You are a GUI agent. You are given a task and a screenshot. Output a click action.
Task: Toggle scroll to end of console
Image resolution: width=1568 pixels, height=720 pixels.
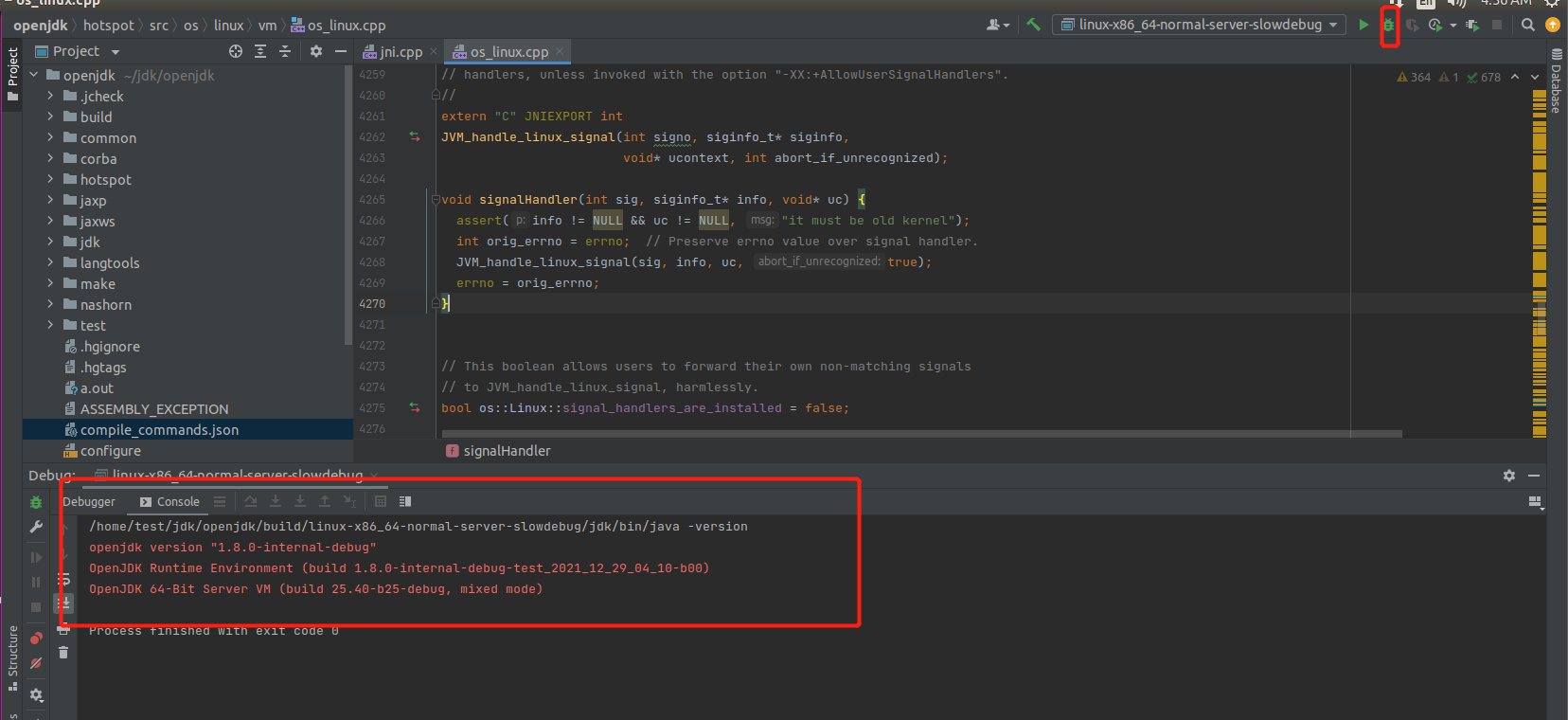tap(63, 603)
